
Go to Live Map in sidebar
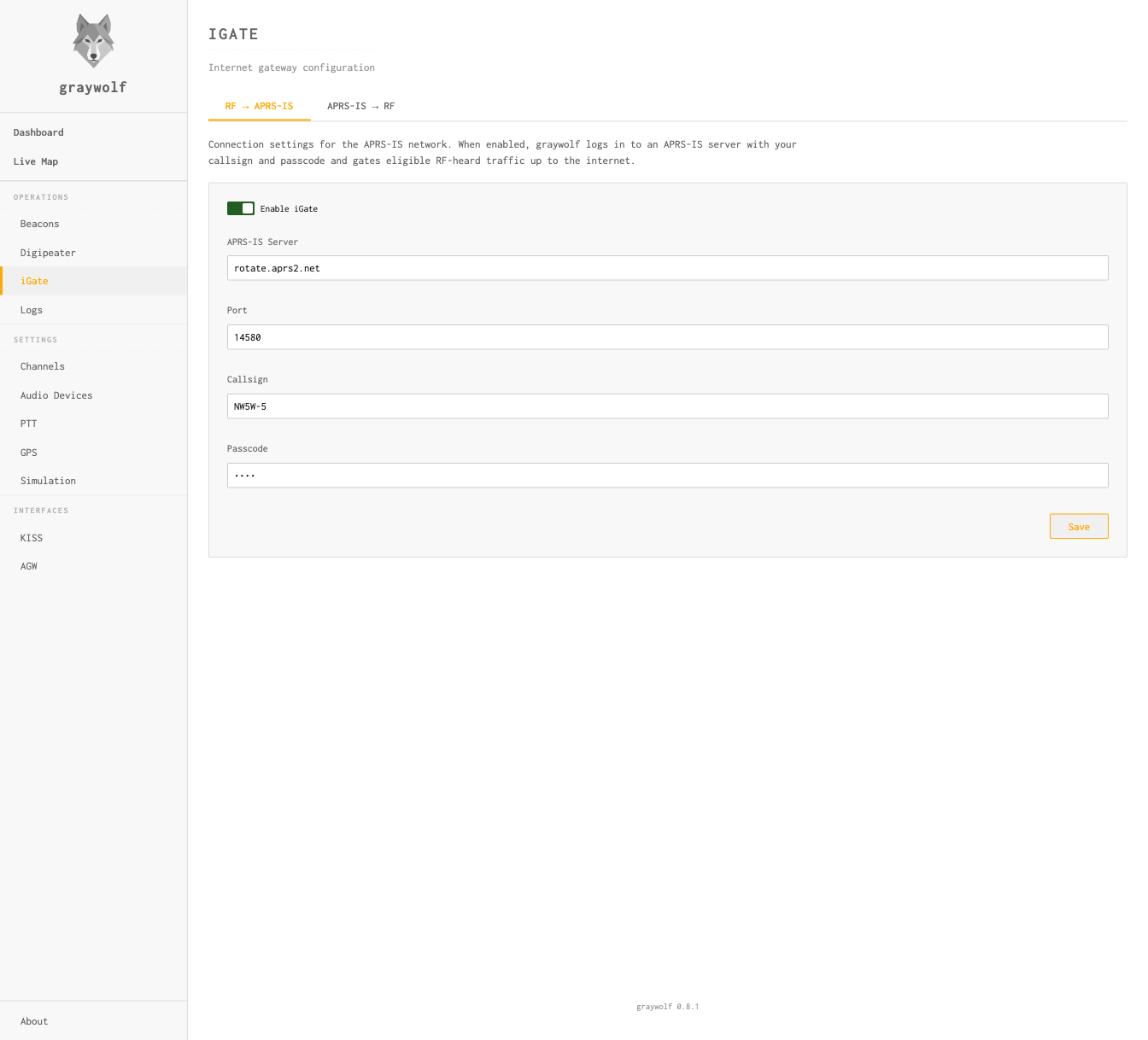(x=36, y=161)
